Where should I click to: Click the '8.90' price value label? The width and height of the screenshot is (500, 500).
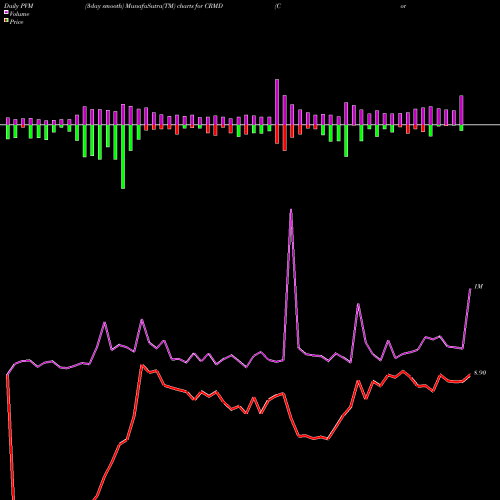pyautogui.click(x=480, y=373)
